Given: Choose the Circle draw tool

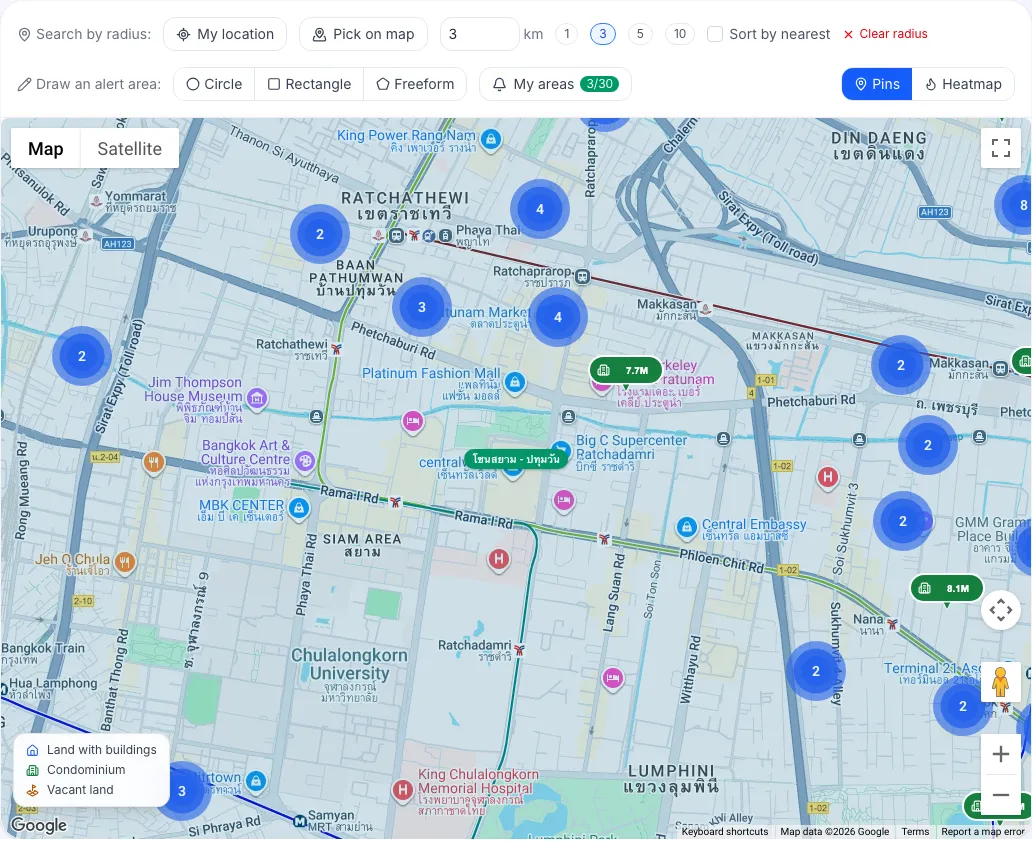Looking at the screenshot, I should coord(215,84).
